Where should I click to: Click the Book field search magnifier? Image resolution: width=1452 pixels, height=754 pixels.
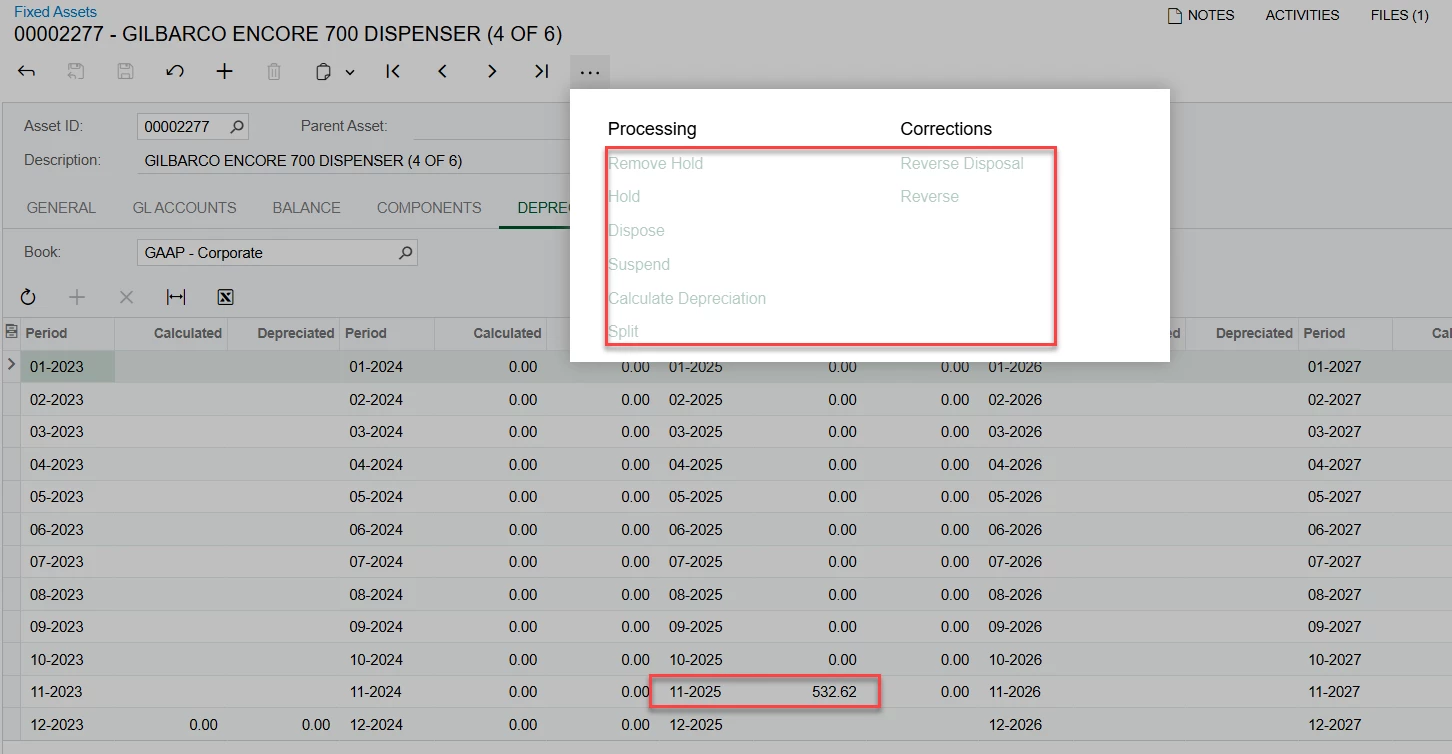(405, 253)
